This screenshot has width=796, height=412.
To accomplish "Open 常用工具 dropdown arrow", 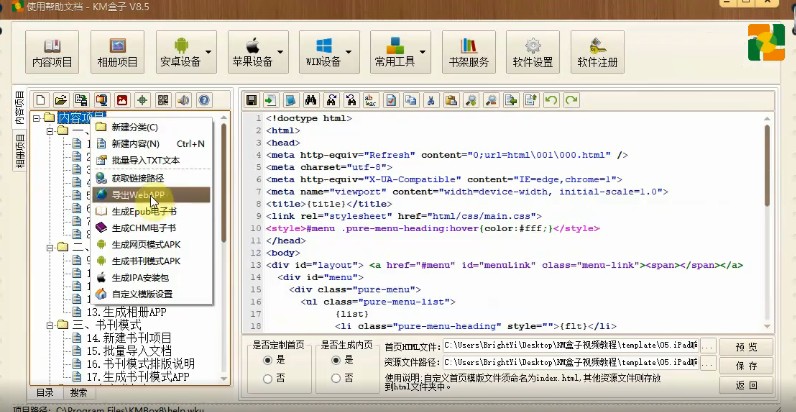I will pyautogui.click(x=422, y=52).
